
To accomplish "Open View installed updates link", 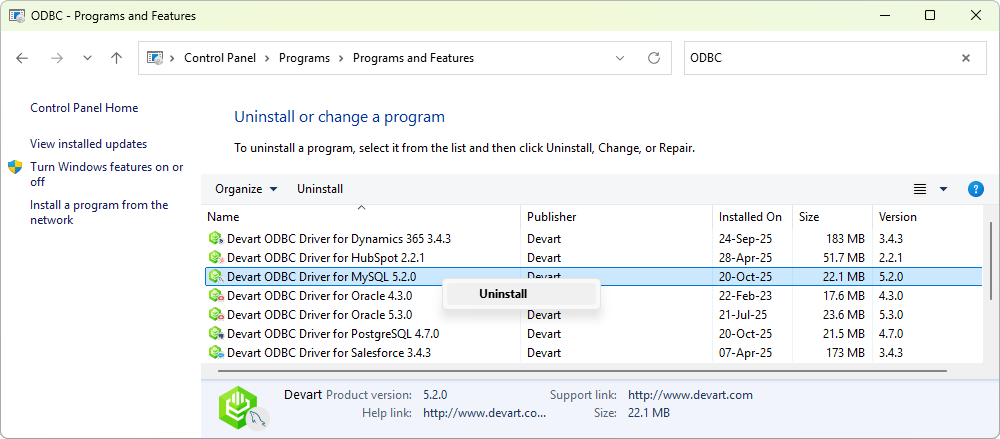I will pyautogui.click(x=89, y=144).
